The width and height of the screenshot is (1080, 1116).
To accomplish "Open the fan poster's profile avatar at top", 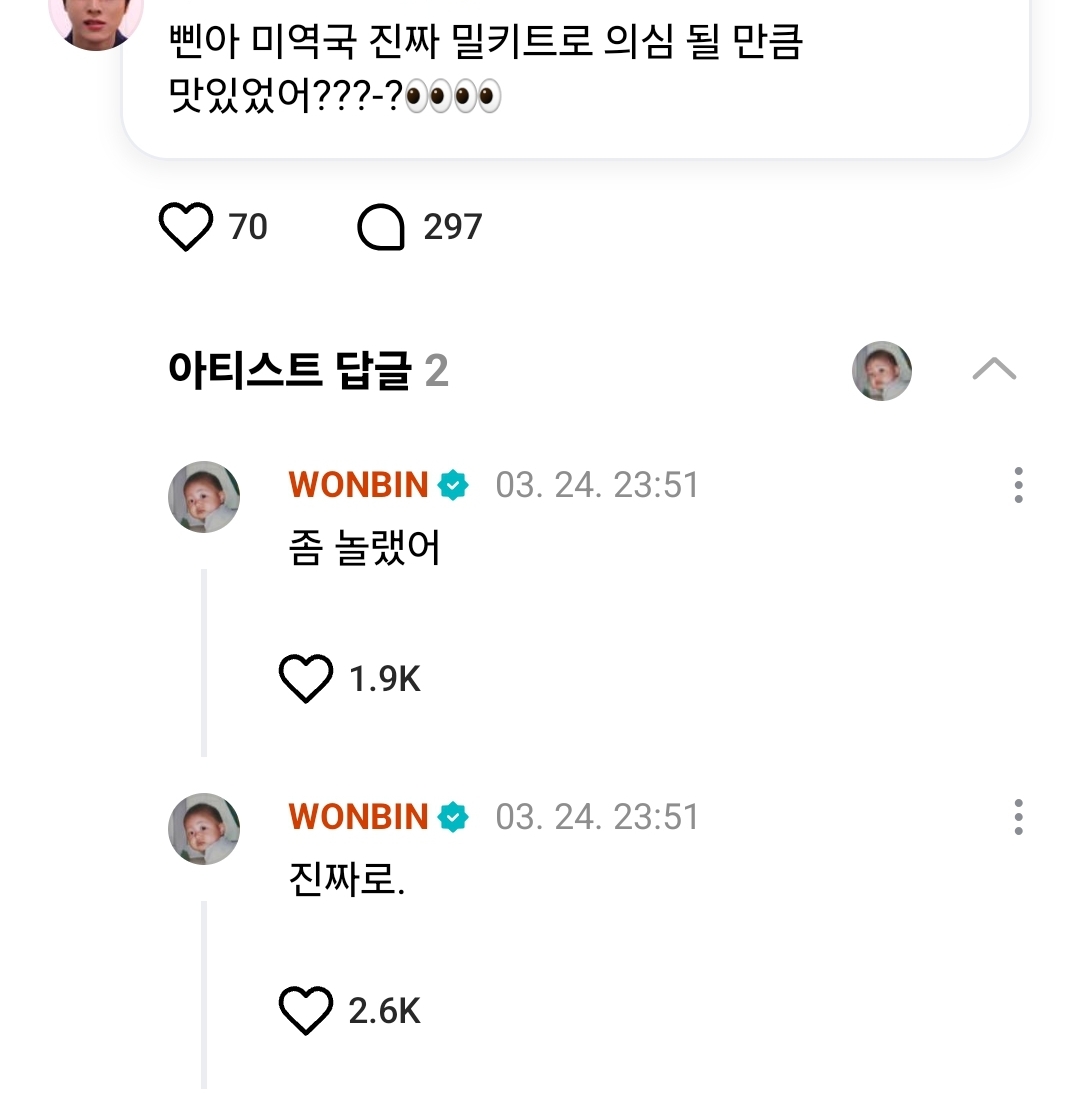I will pyautogui.click(x=96, y=18).
